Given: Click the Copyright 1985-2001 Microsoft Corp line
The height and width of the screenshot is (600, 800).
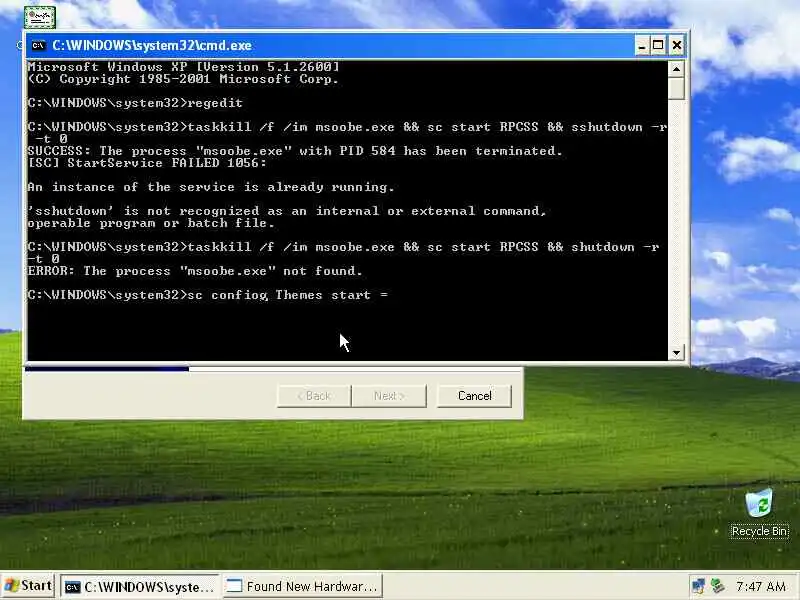Looking at the screenshot, I should [x=183, y=79].
